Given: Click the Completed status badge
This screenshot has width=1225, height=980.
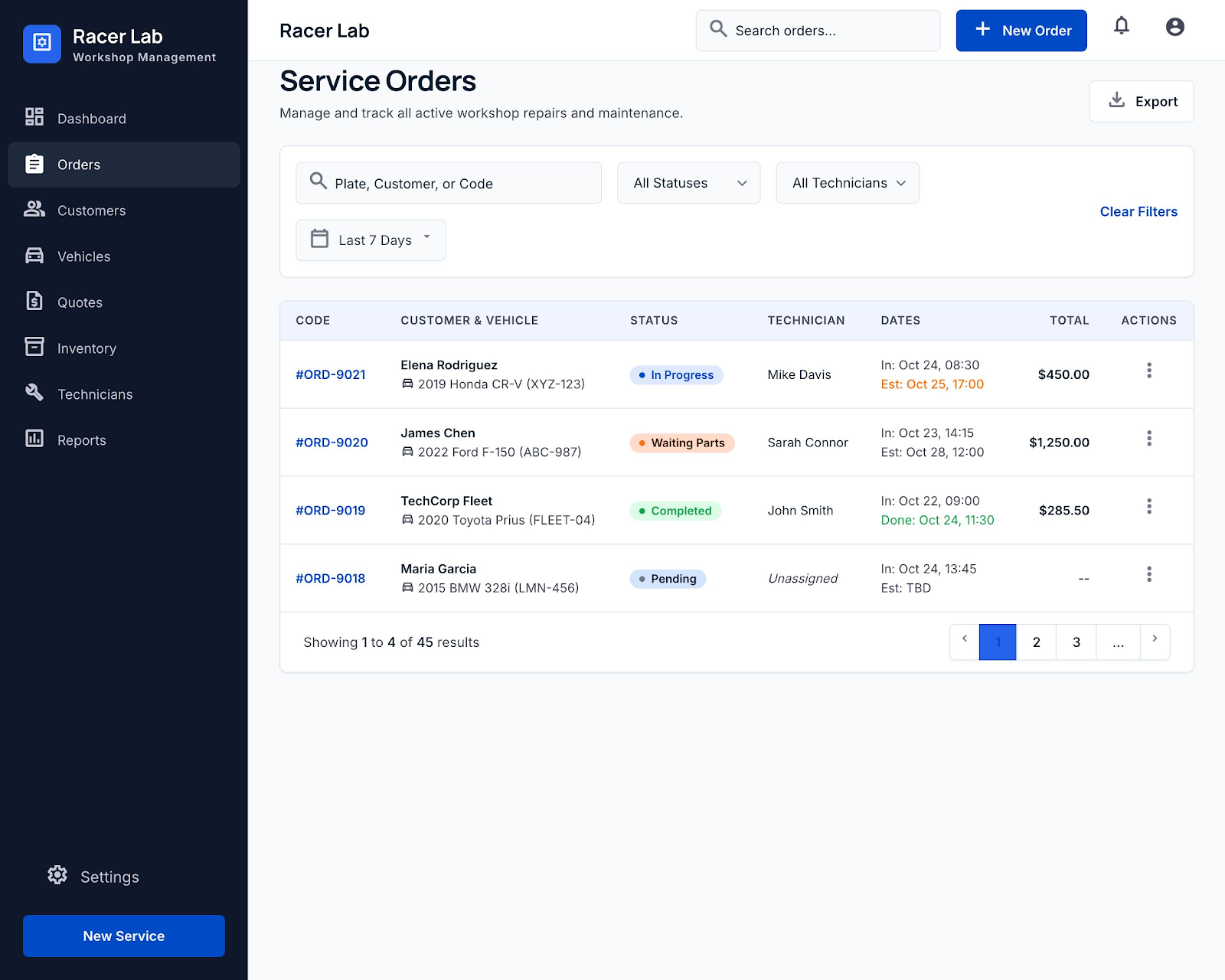Looking at the screenshot, I should 675,511.
